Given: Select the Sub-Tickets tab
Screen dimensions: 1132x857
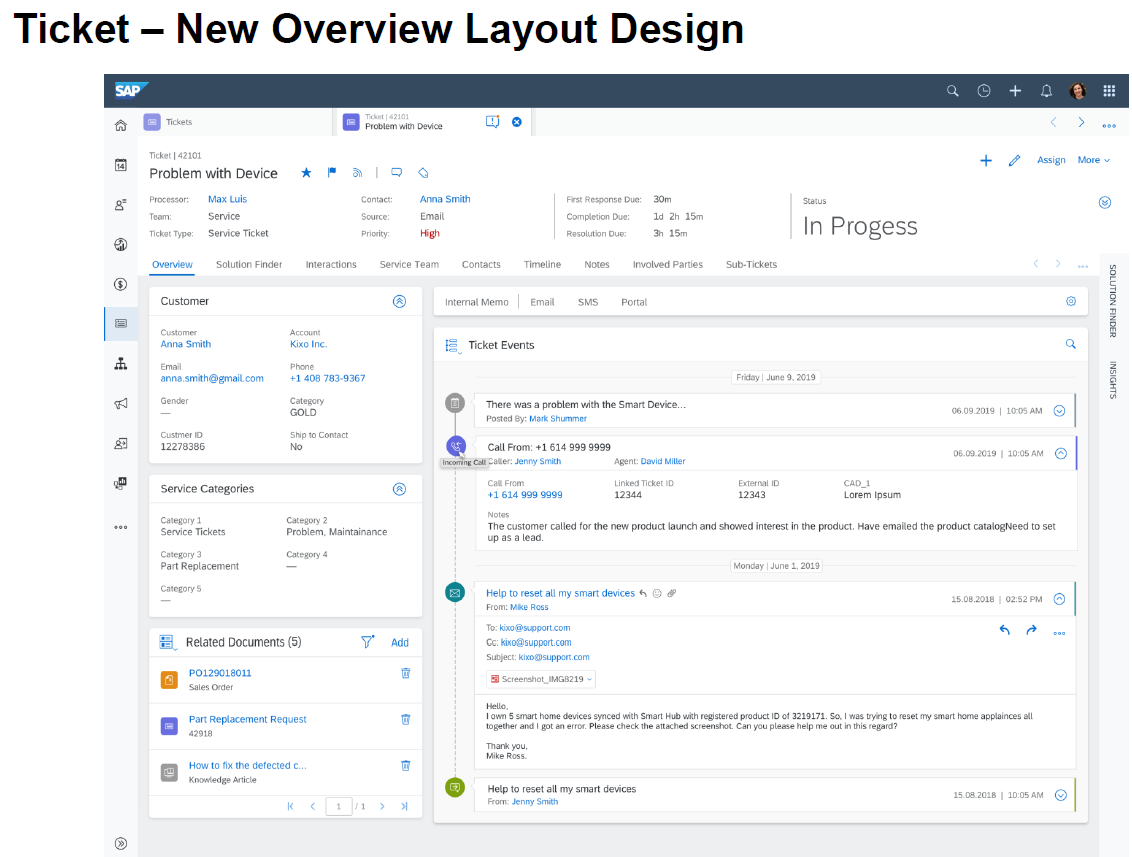Looking at the screenshot, I should (752, 264).
